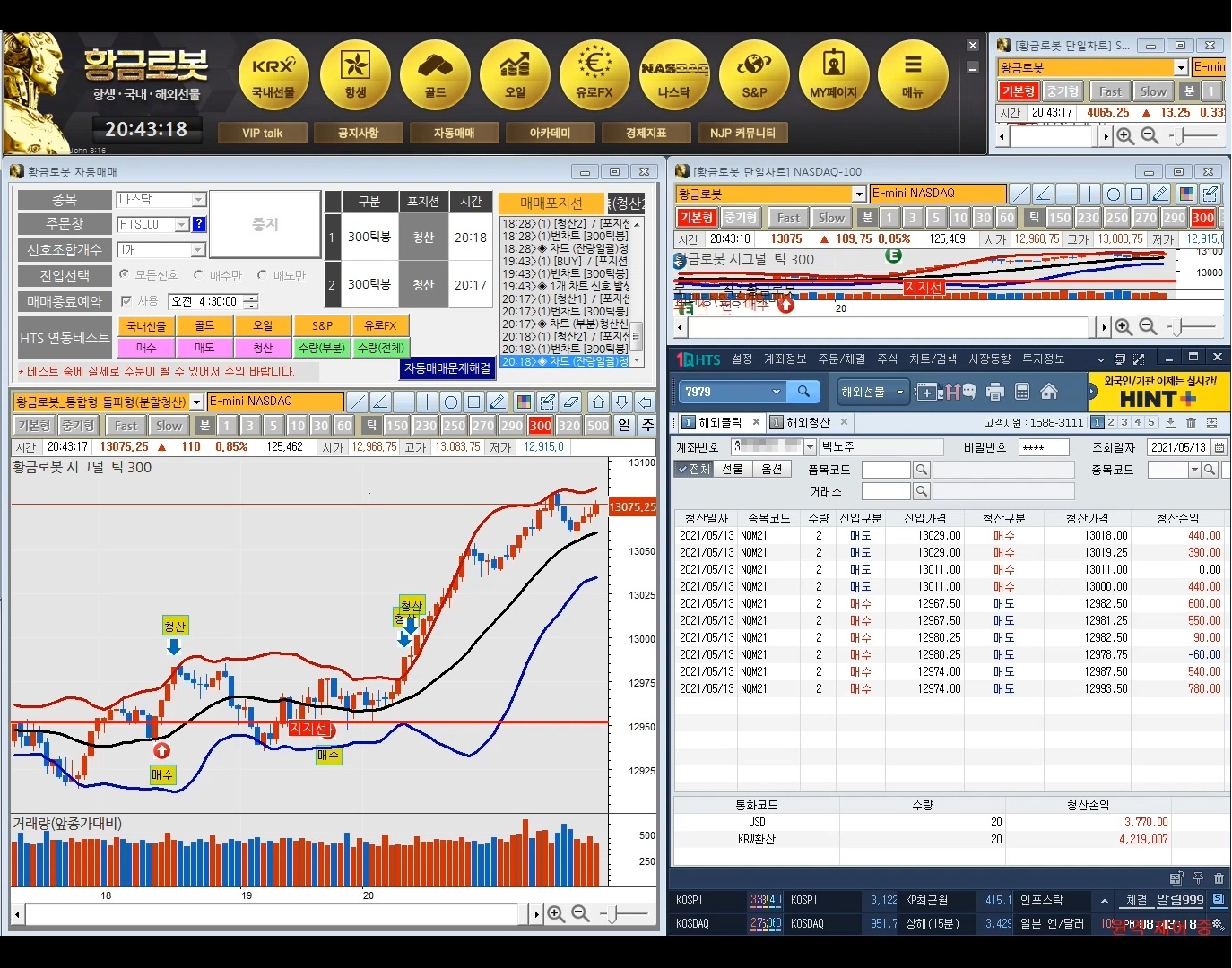The height and width of the screenshot is (968, 1232).
Task: Open the 주문창 dropdown showing HTS_00
Action: point(182,225)
